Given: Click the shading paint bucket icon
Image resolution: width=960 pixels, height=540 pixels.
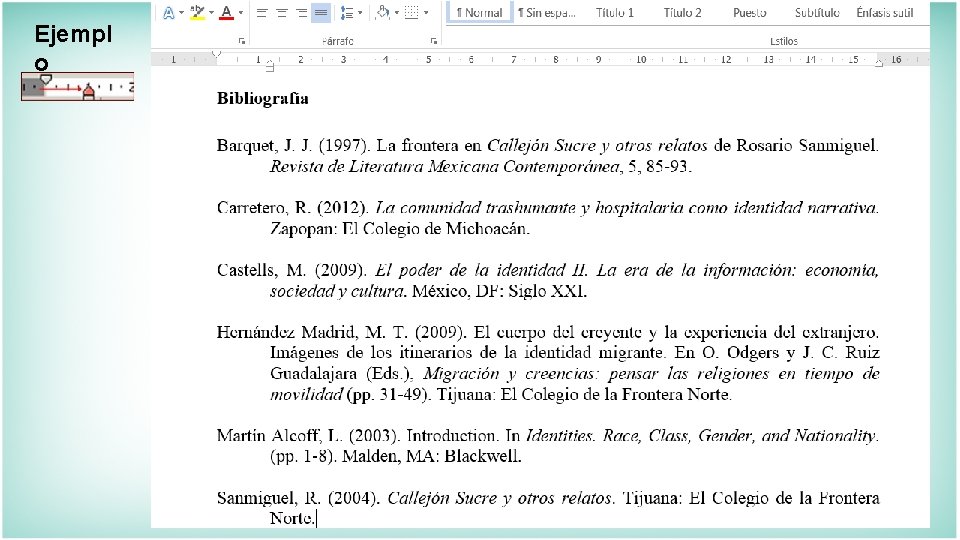Looking at the screenshot, I should 383,13.
